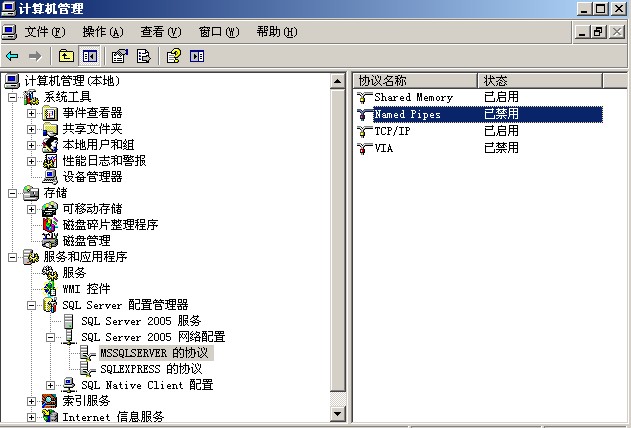631x428 pixels.
Task: Click the Back arrow toolbar icon
Action: [12, 56]
